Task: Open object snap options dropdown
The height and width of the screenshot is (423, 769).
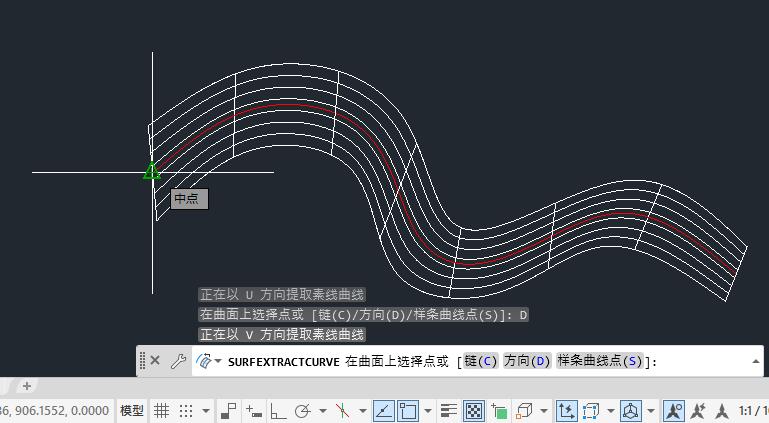Action: [x=428, y=410]
